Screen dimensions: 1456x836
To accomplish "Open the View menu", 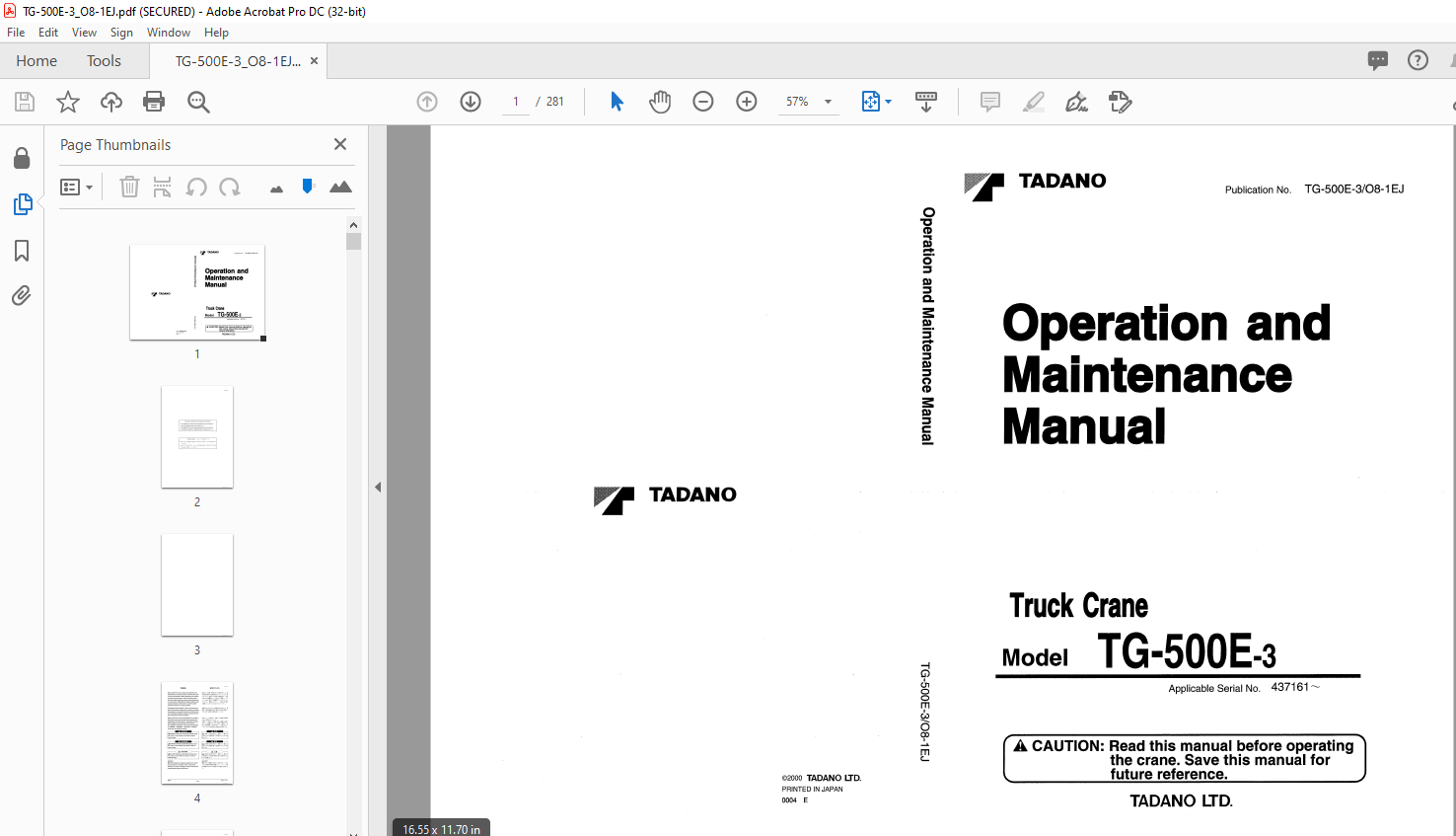I will (x=84, y=33).
